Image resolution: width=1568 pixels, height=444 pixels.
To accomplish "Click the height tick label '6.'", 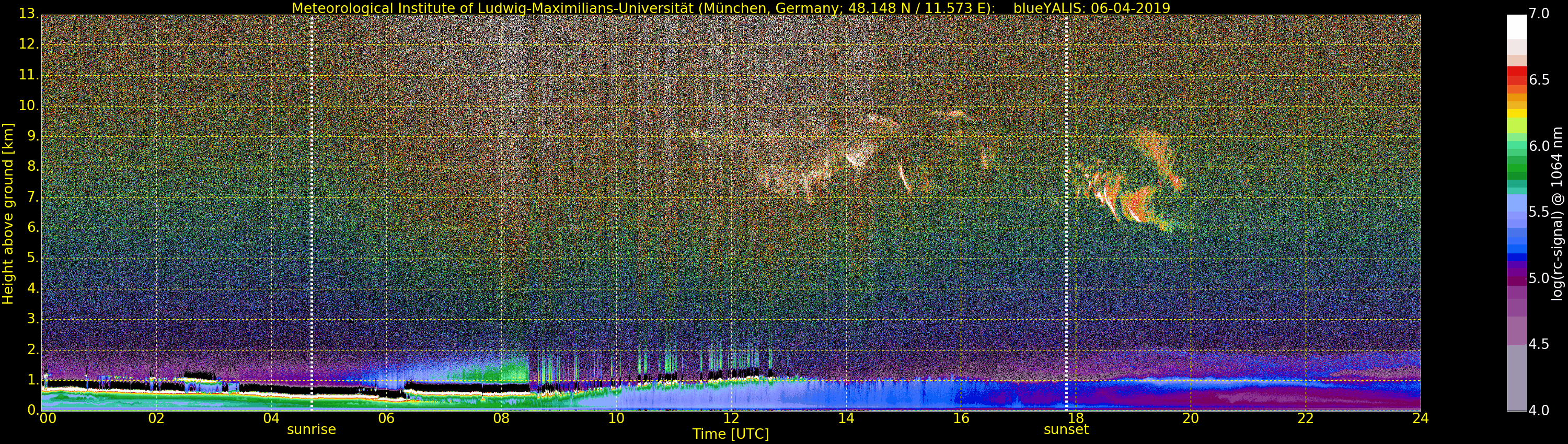I will tap(33, 227).
